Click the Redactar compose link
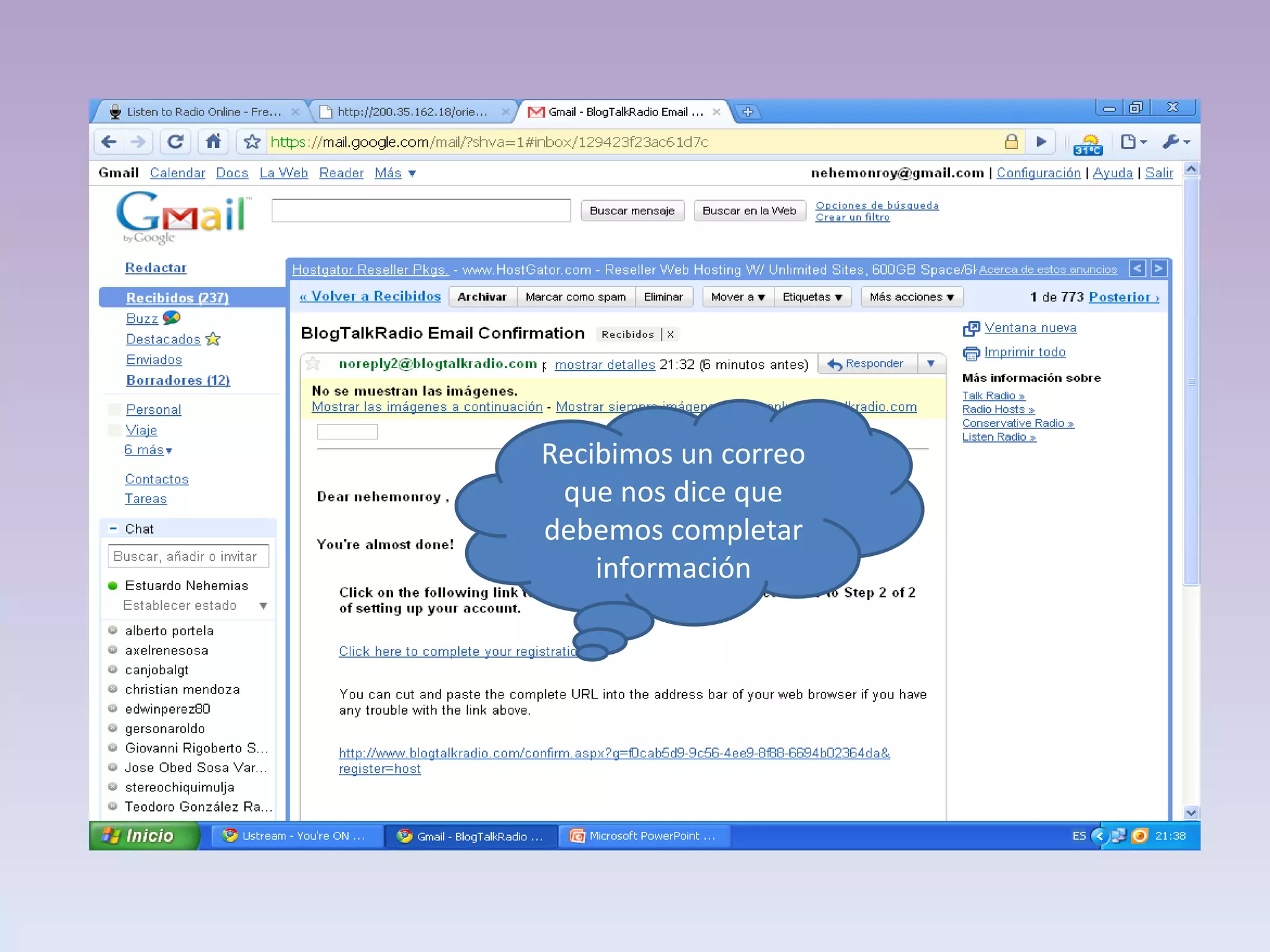The height and width of the screenshot is (952, 1270). click(x=156, y=268)
